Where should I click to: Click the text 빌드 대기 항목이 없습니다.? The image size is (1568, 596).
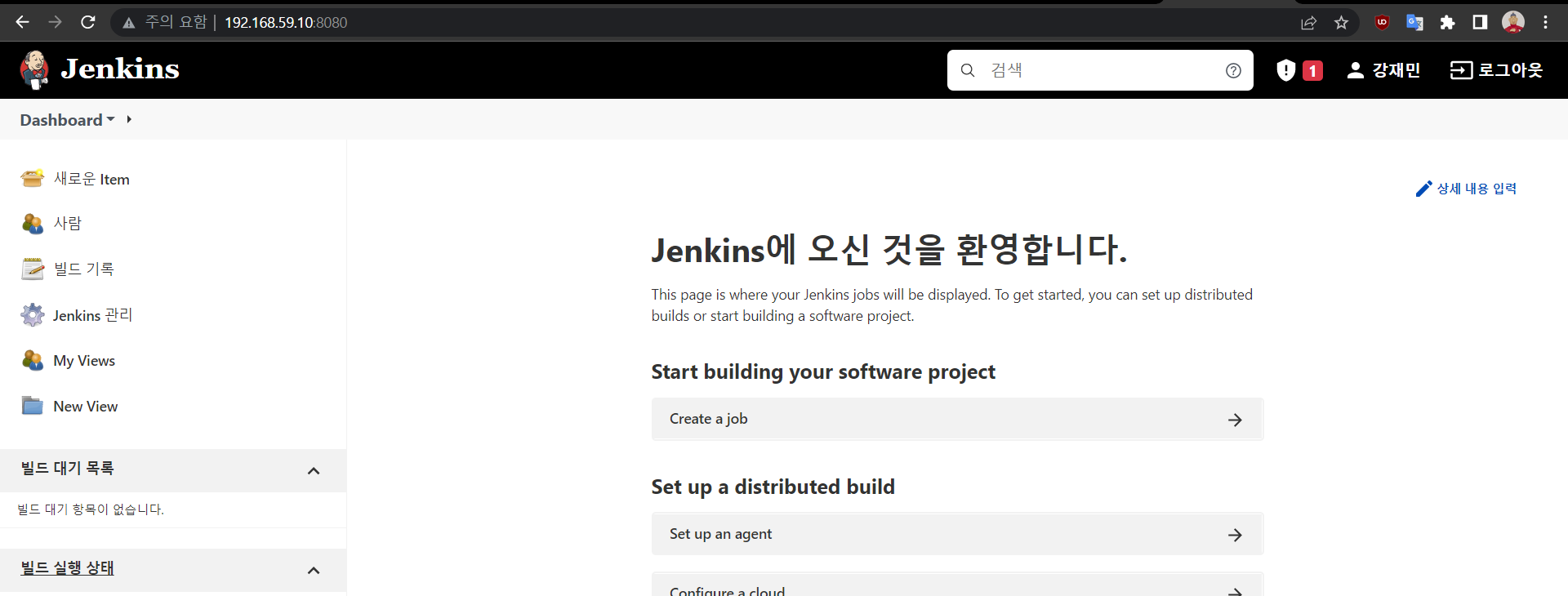[91, 509]
